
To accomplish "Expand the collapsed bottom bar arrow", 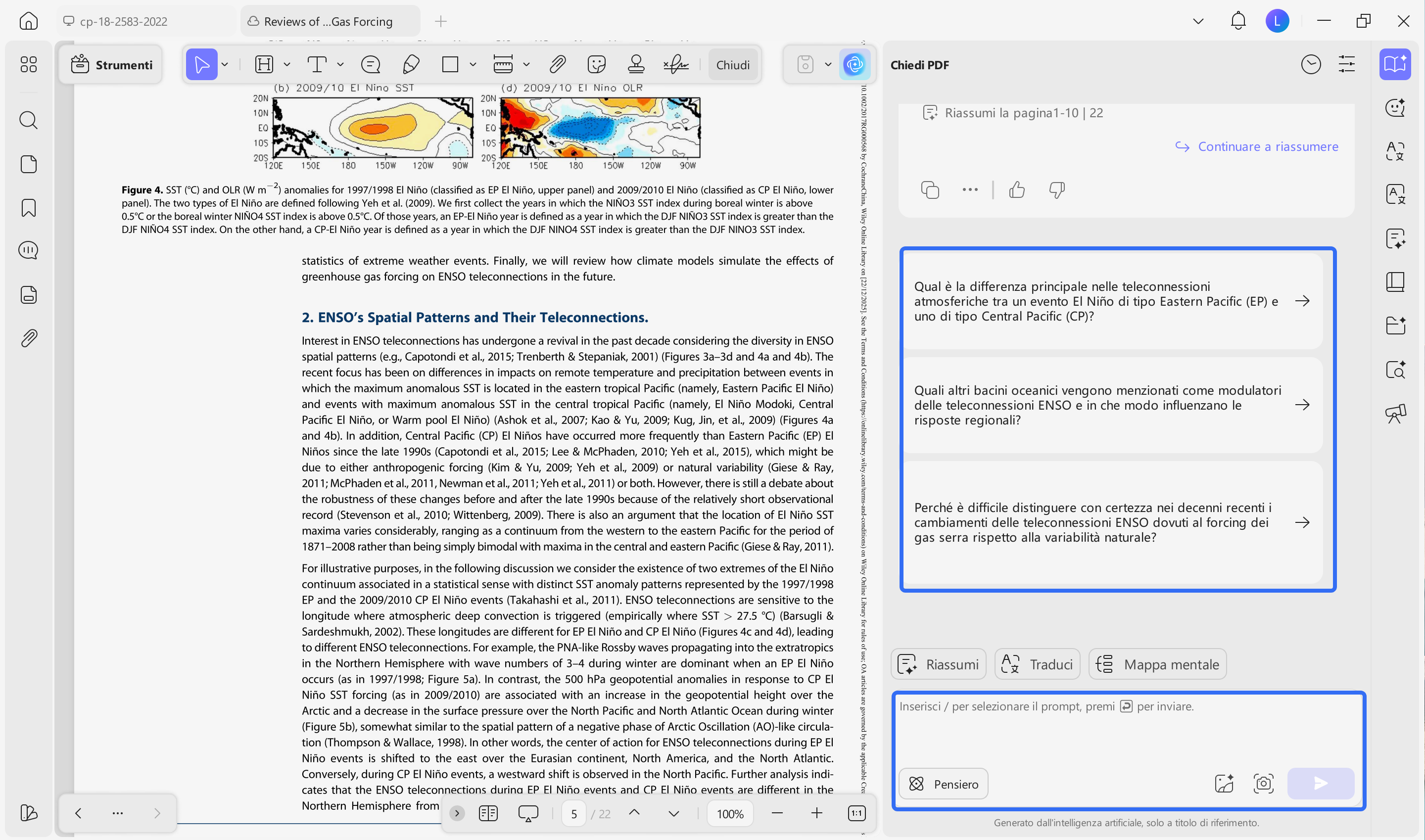I will pyautogui.click(x=457, y=814).
